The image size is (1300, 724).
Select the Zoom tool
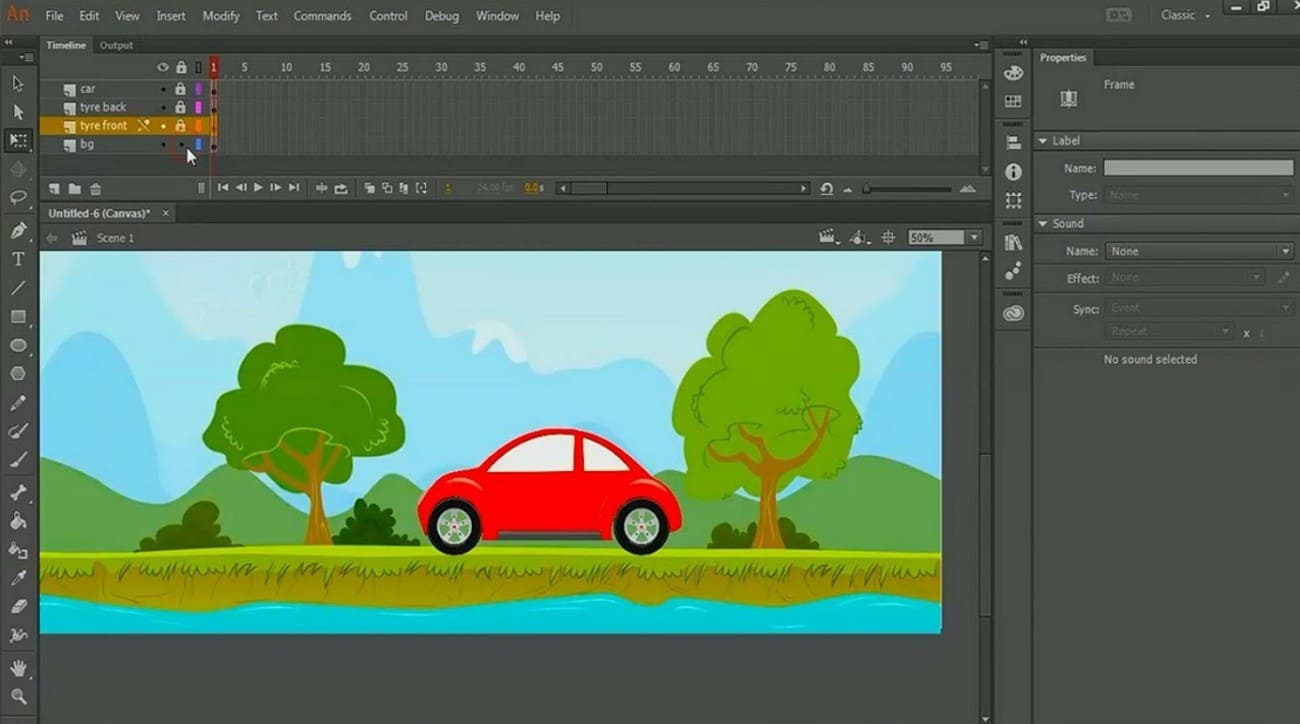17,697
